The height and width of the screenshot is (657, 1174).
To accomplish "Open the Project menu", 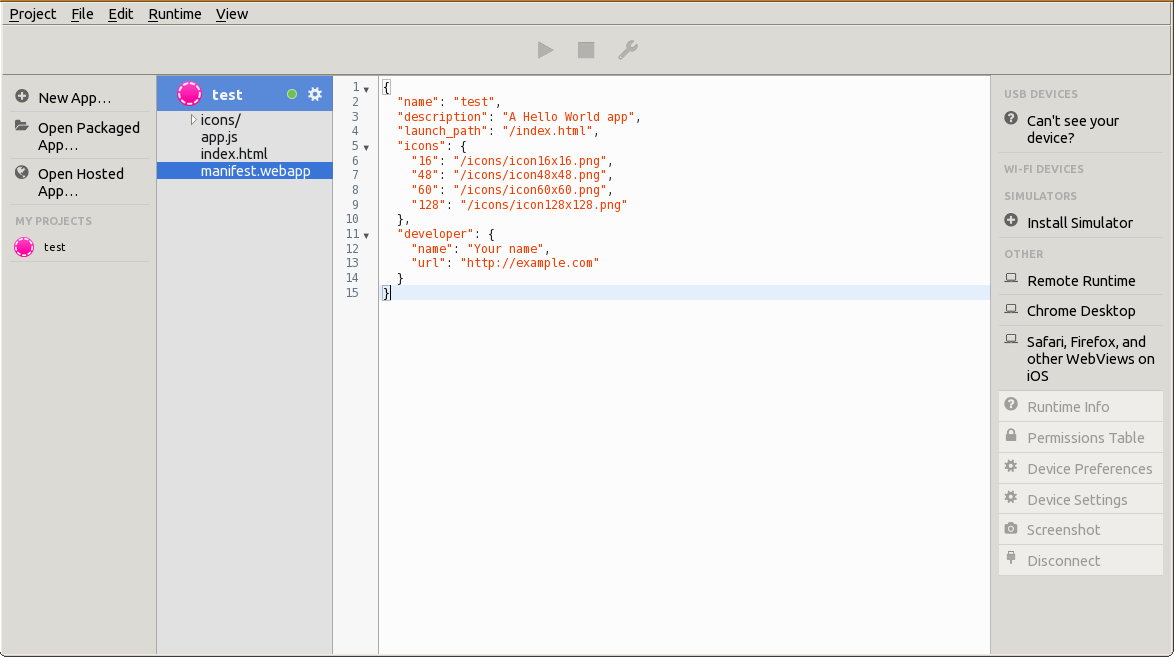I will point(33,14).
